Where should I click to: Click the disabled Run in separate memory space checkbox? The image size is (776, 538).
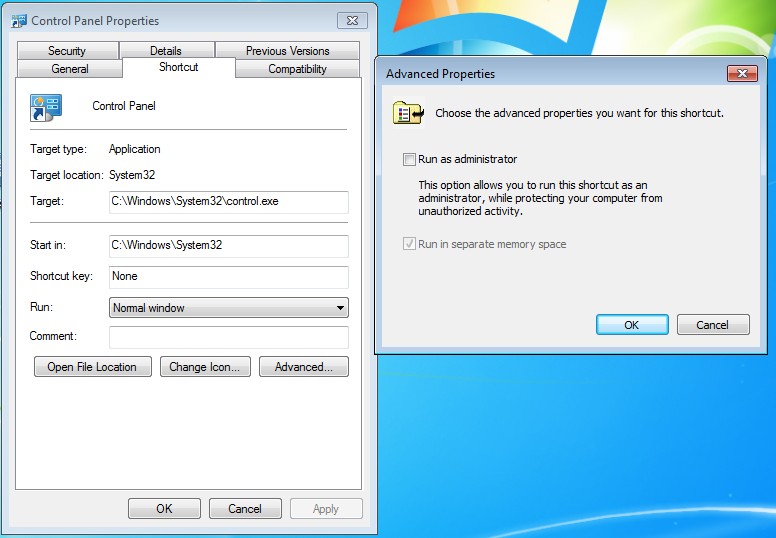(409, 244)
